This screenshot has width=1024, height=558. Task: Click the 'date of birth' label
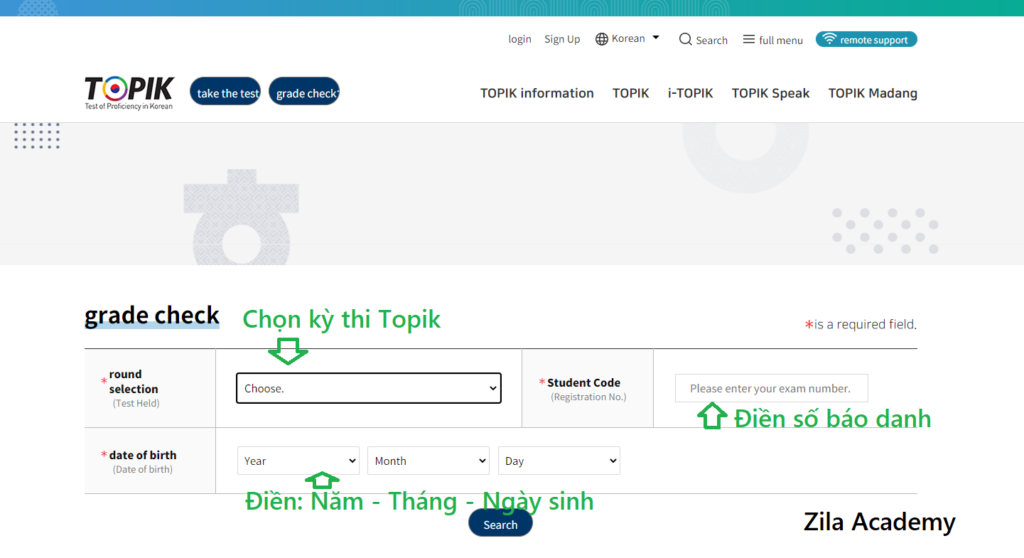pos(142,455)
